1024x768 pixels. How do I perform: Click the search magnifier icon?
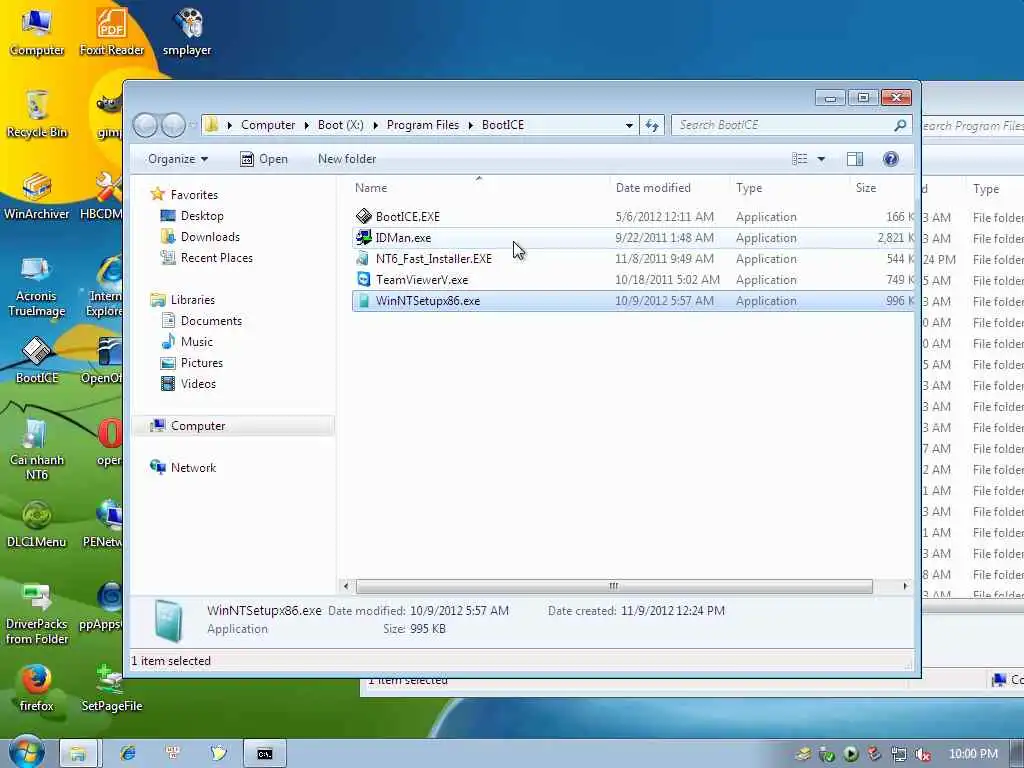[x=900, y=125]
